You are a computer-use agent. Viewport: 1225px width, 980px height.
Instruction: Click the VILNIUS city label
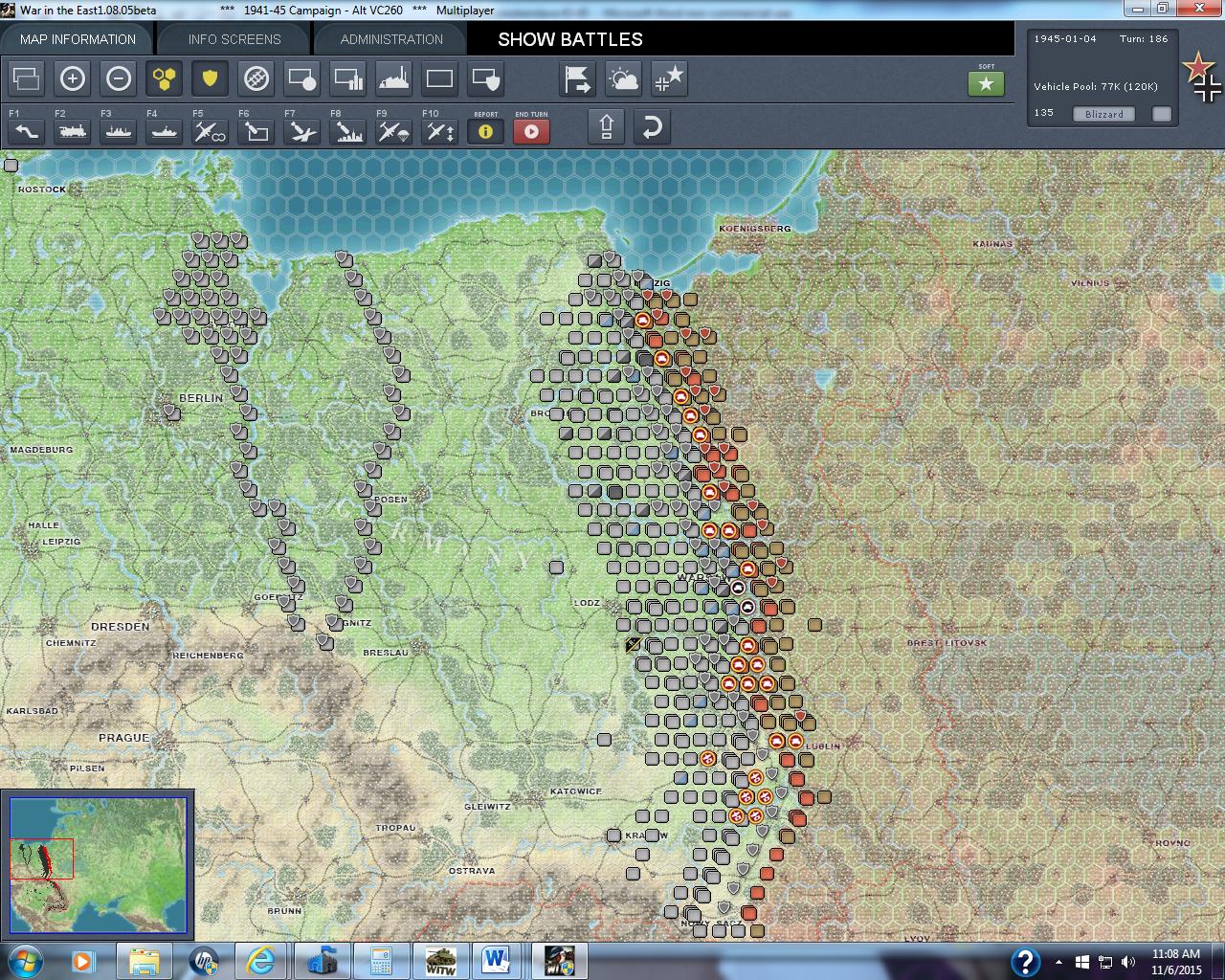[1090, 283]
